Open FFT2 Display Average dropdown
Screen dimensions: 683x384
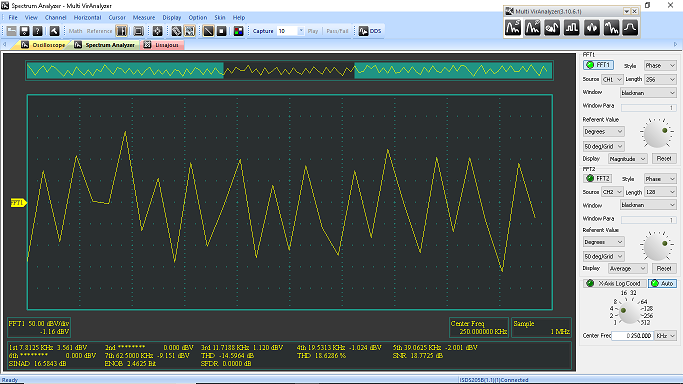tap(628, 269)
